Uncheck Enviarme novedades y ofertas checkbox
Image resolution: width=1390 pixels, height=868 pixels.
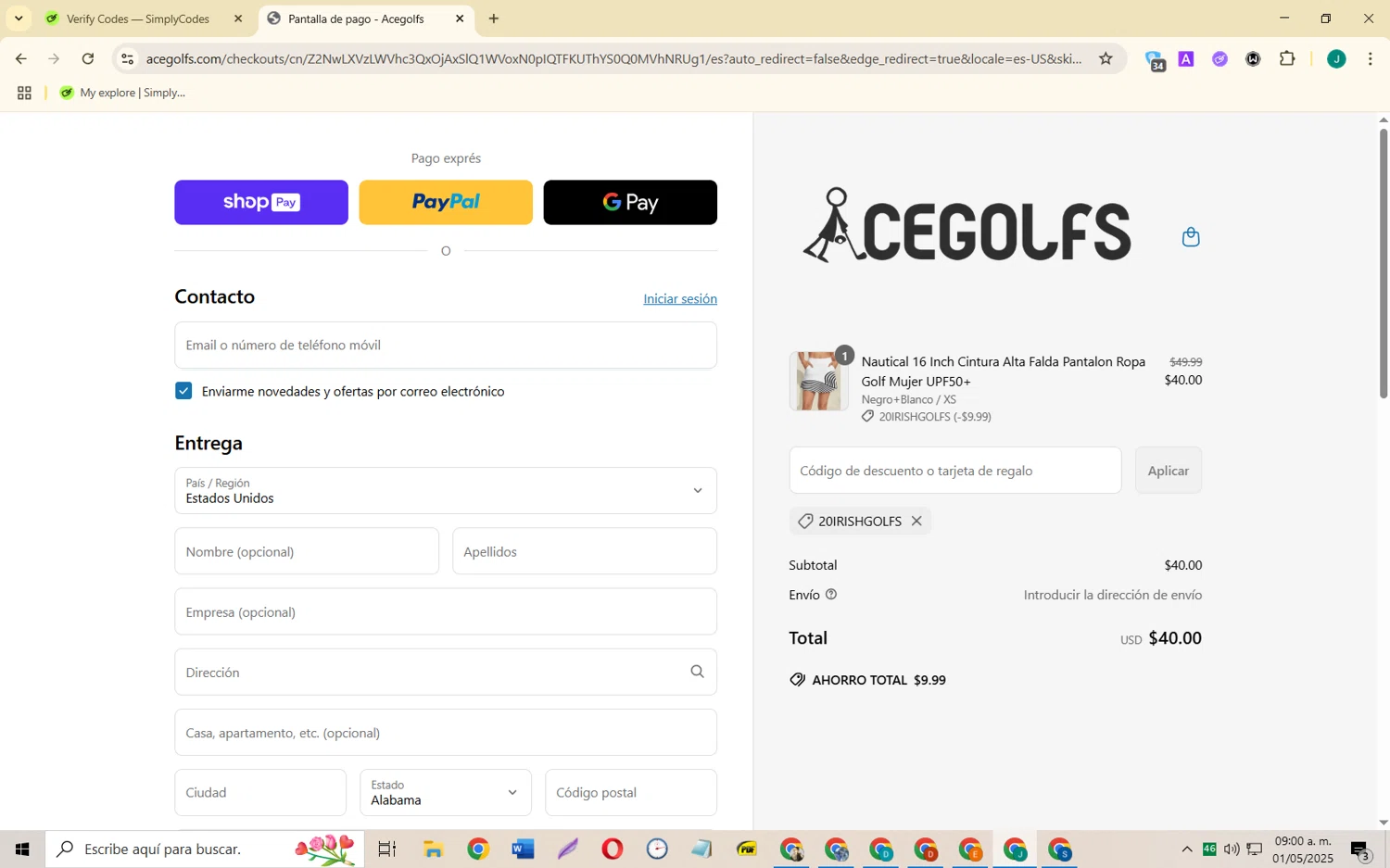183,391
